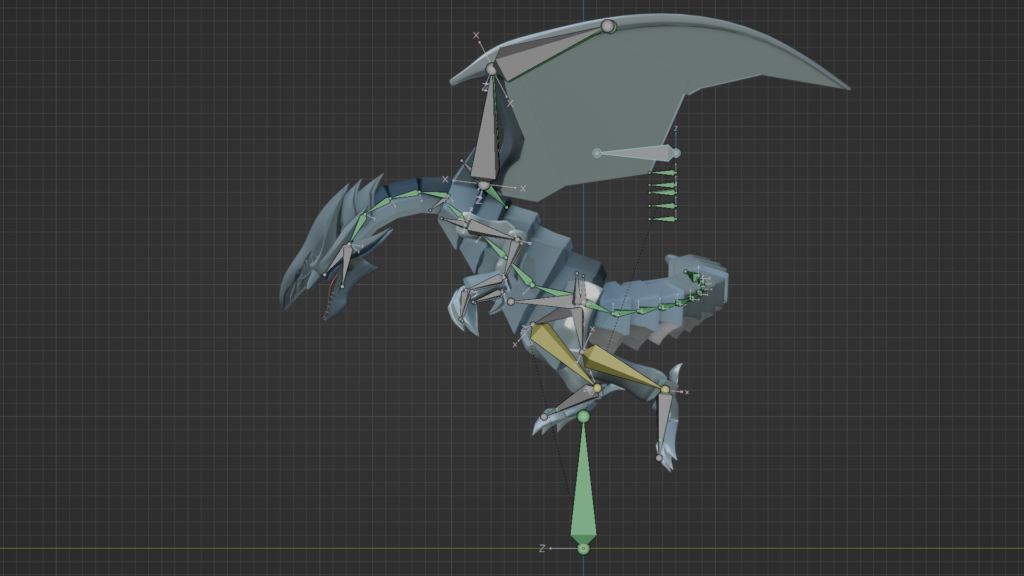Click the left end sphere of the horizontal bone
Screen dimensions: 1024x576
point(596,153)
